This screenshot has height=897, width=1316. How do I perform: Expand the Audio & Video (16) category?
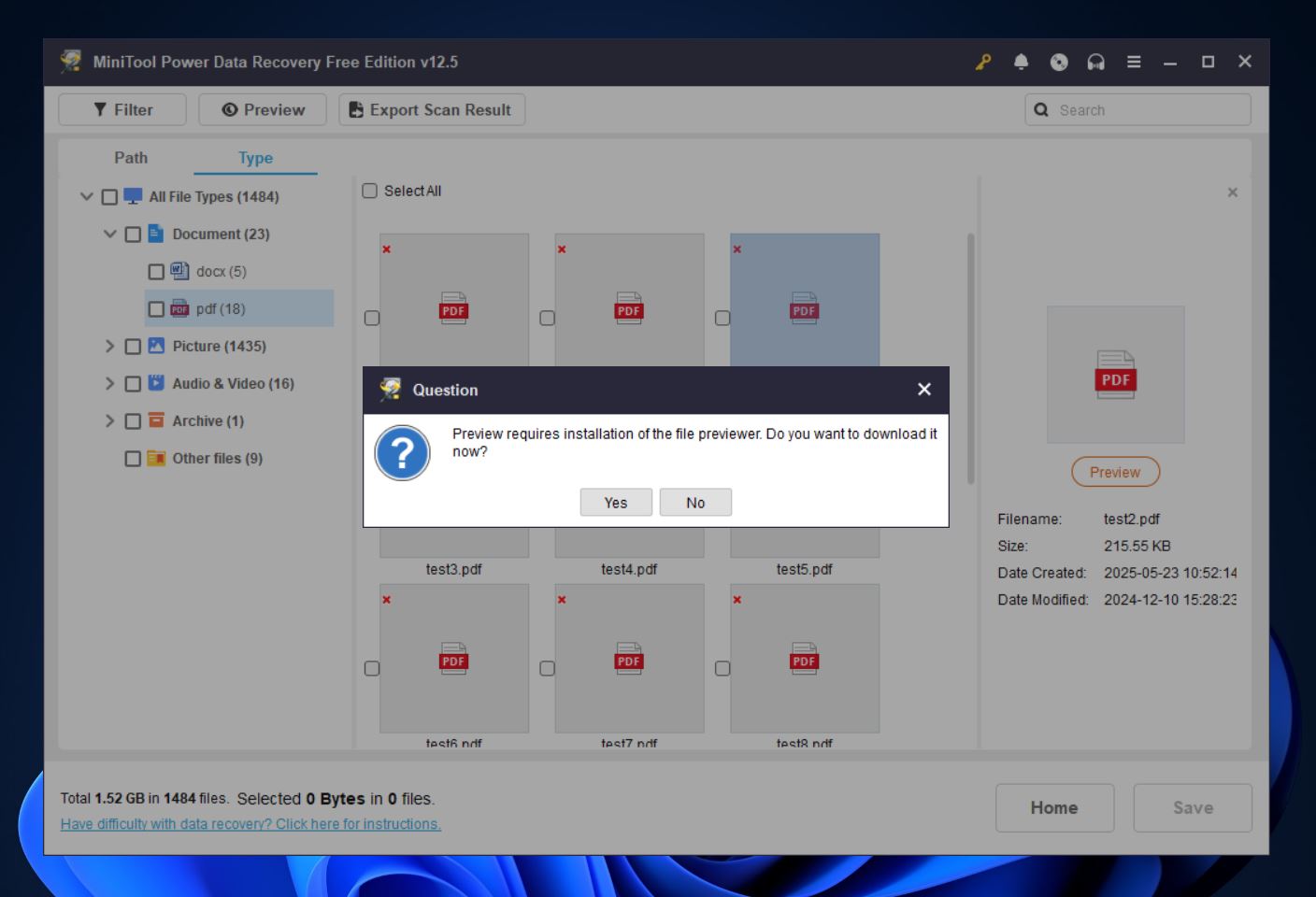(x=109, y=383)
